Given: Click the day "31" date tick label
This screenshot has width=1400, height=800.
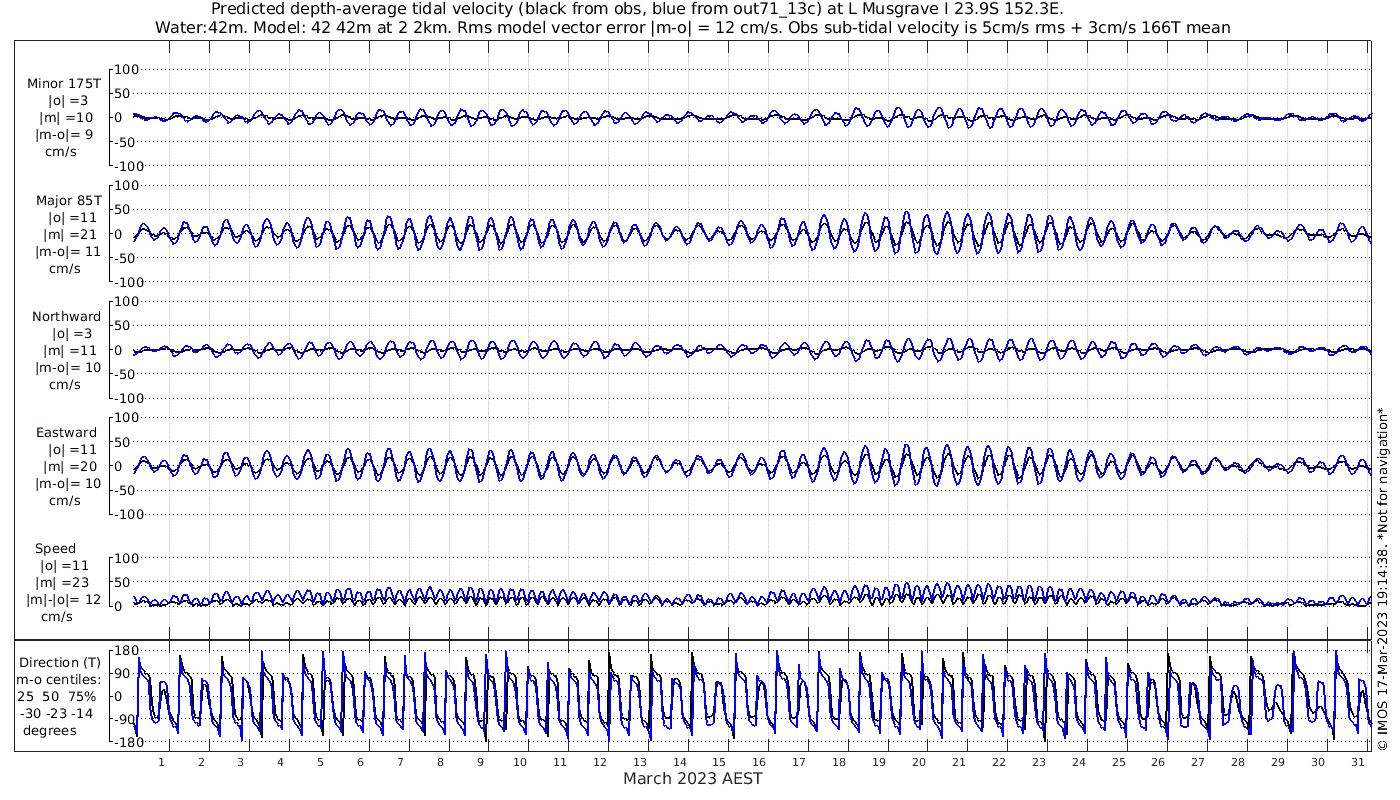Looking at the screenshot, I should point(1358,762).
